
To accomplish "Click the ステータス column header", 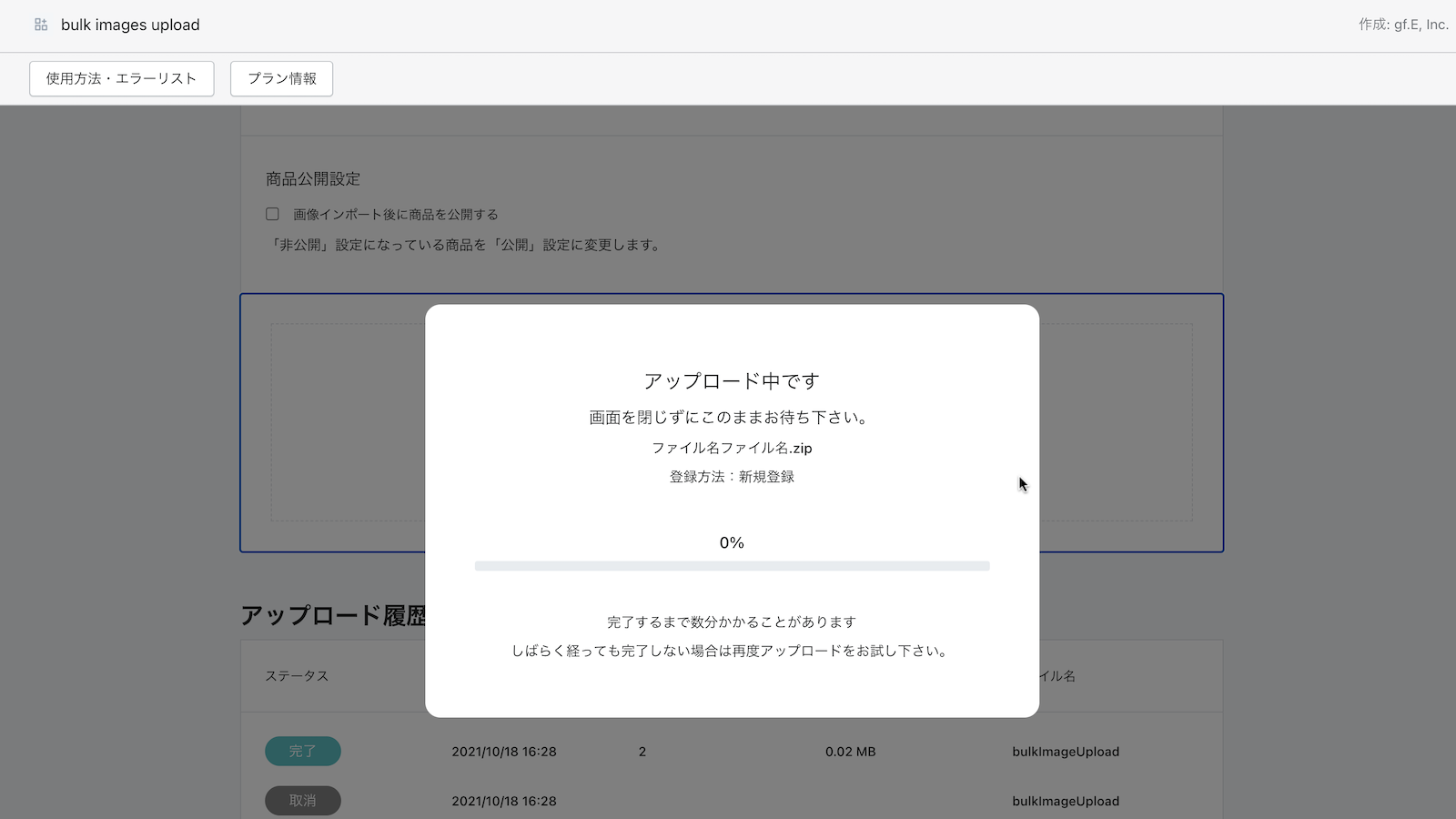I will click(297, 676).
